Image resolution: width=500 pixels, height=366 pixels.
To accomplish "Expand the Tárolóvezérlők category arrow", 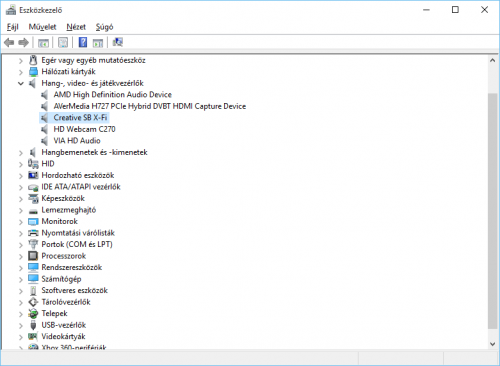I will pos(21,302).
